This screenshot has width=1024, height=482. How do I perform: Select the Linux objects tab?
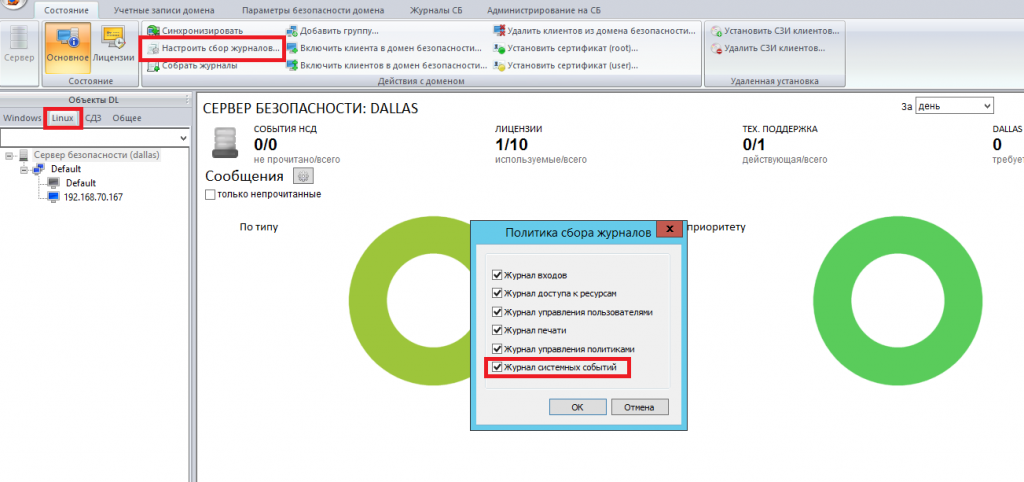click(63, 118)
